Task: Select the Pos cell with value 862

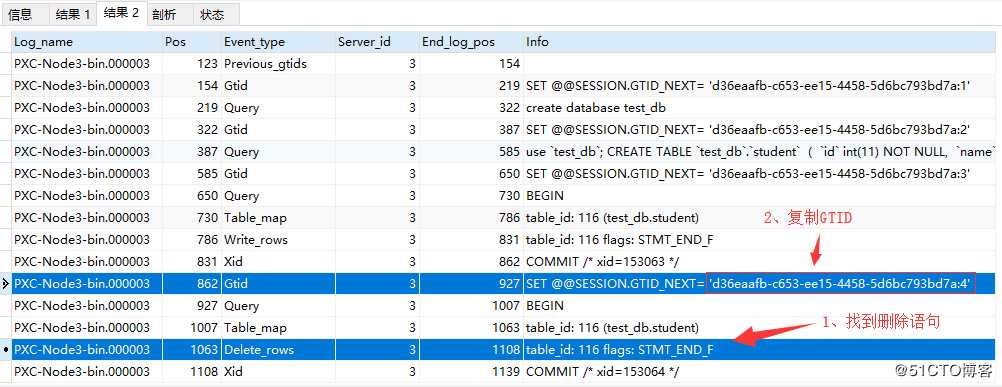Action: pyautogui.click(x=192, y=284)
